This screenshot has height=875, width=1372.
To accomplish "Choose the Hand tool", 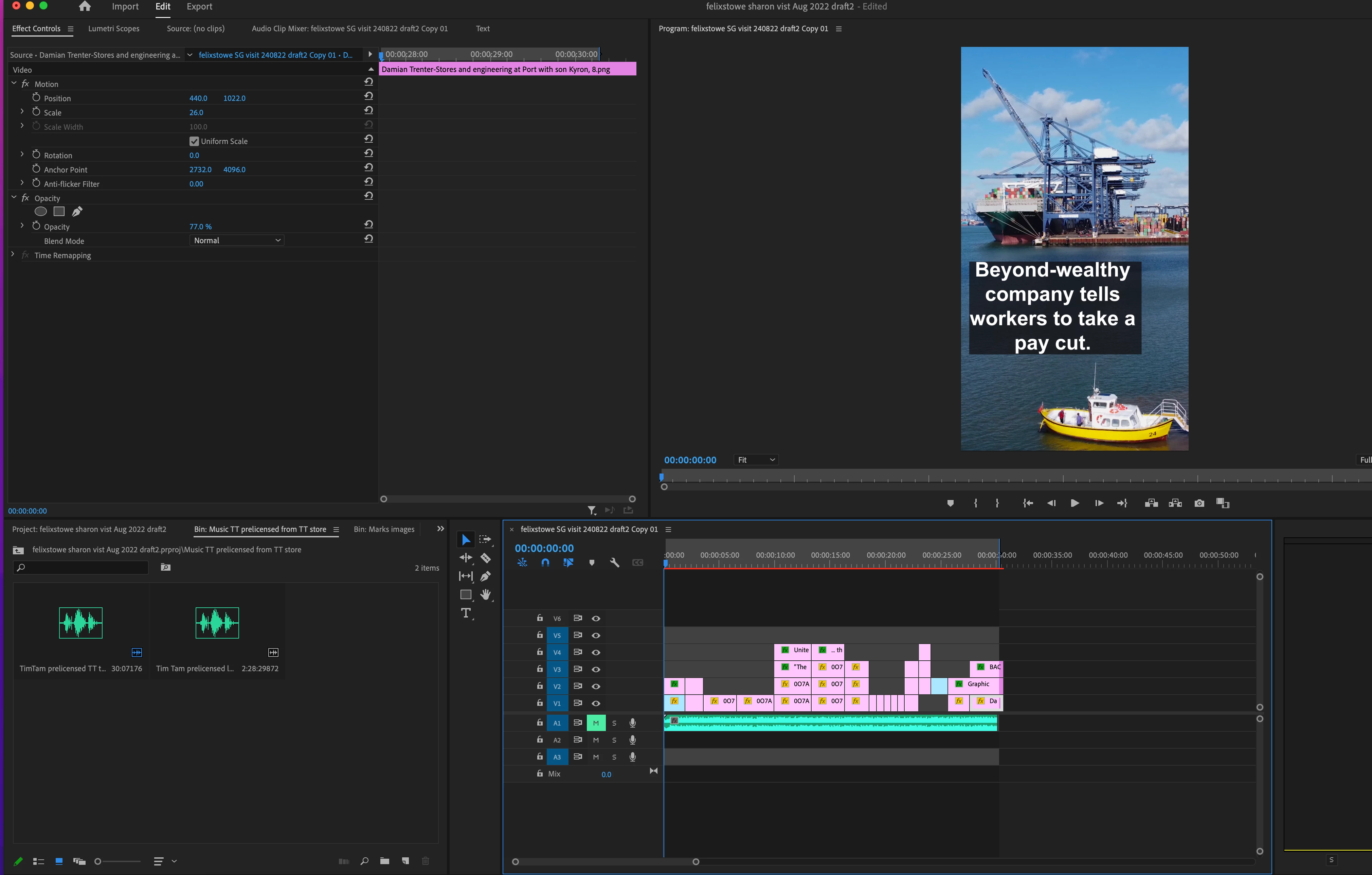I will tap(485, 594).
